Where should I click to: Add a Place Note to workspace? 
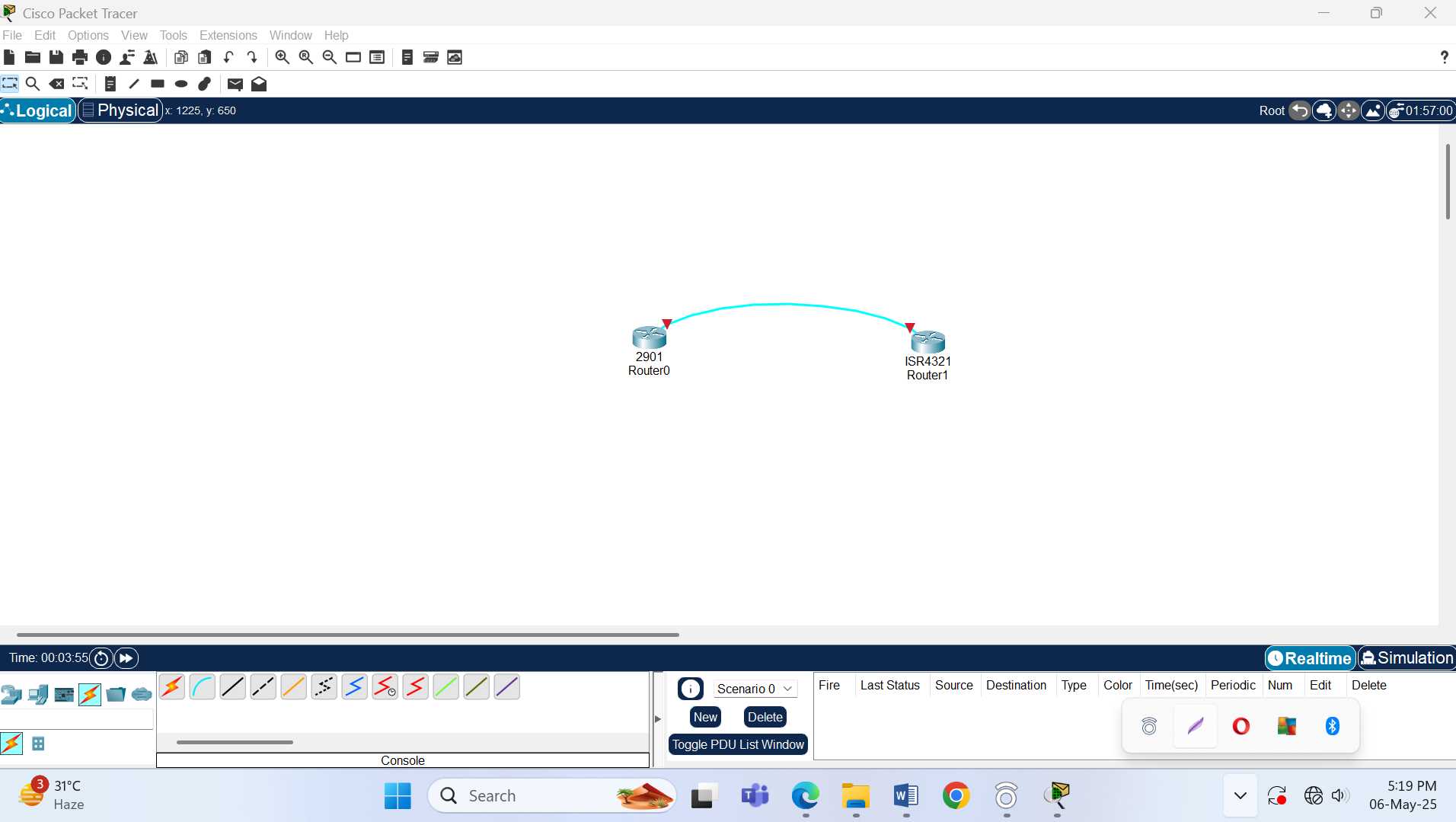click(x=110, y=84)
